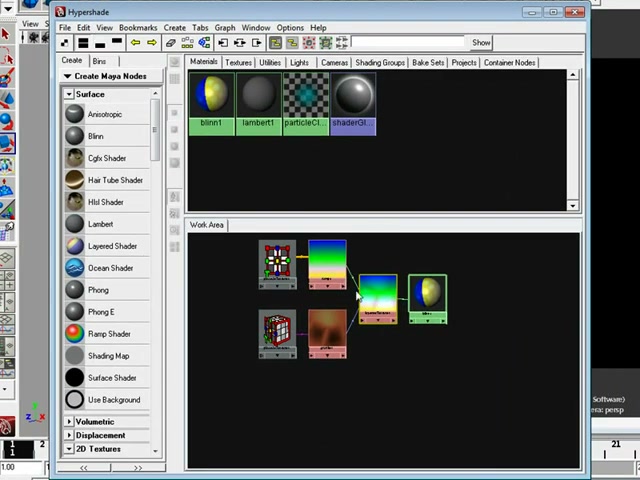Create a Use Background material
Viewport: 640px width, 480px height.
coord(107,400)
